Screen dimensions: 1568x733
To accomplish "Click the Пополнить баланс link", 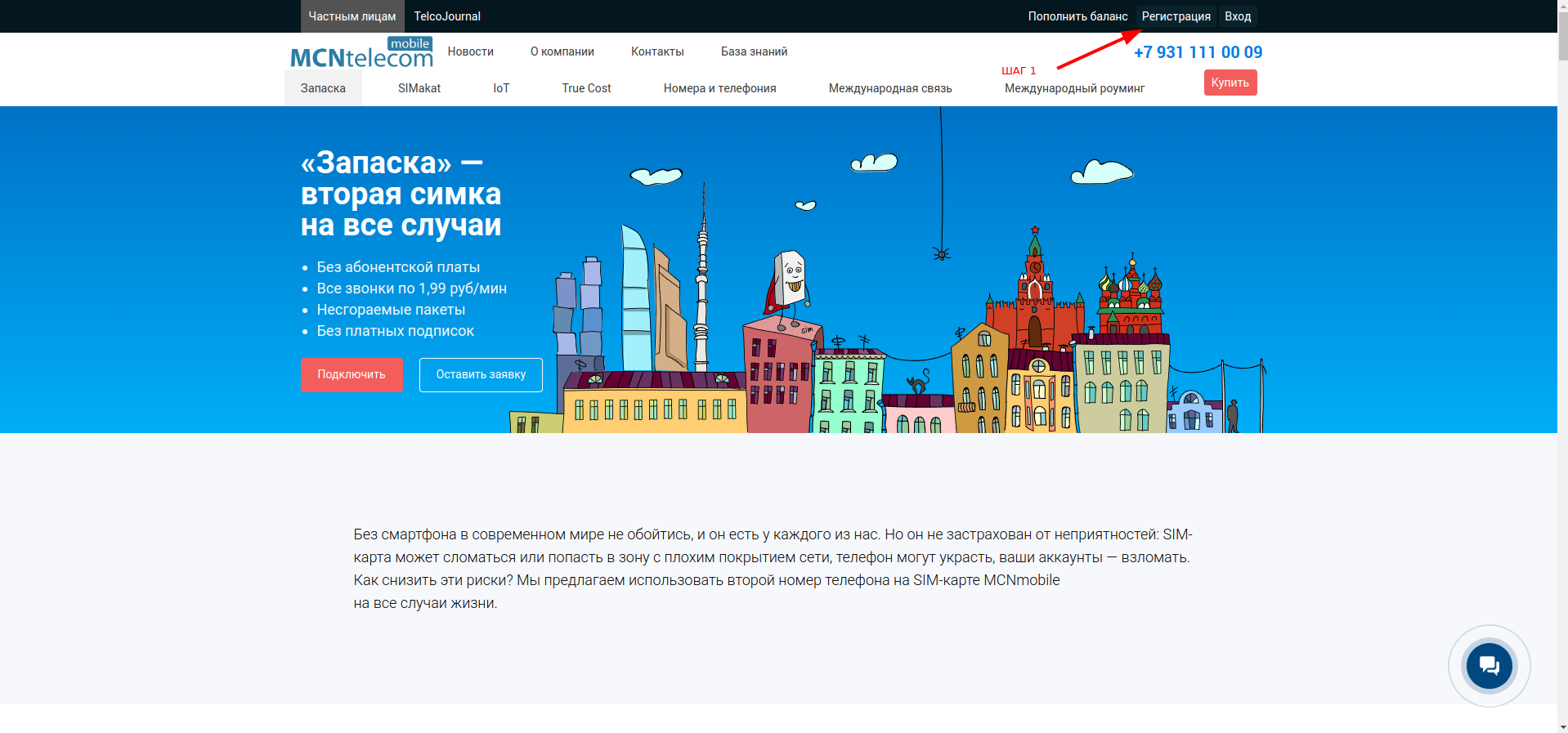I will pos(1077,16).
